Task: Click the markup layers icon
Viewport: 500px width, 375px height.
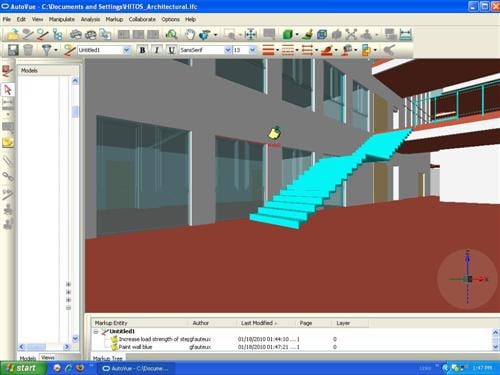Action: [366, 50]
